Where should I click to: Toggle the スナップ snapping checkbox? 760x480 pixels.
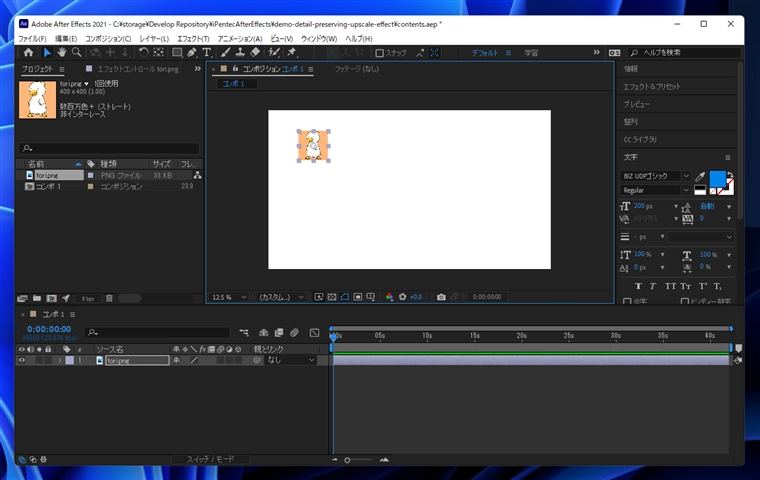[380, 53]
